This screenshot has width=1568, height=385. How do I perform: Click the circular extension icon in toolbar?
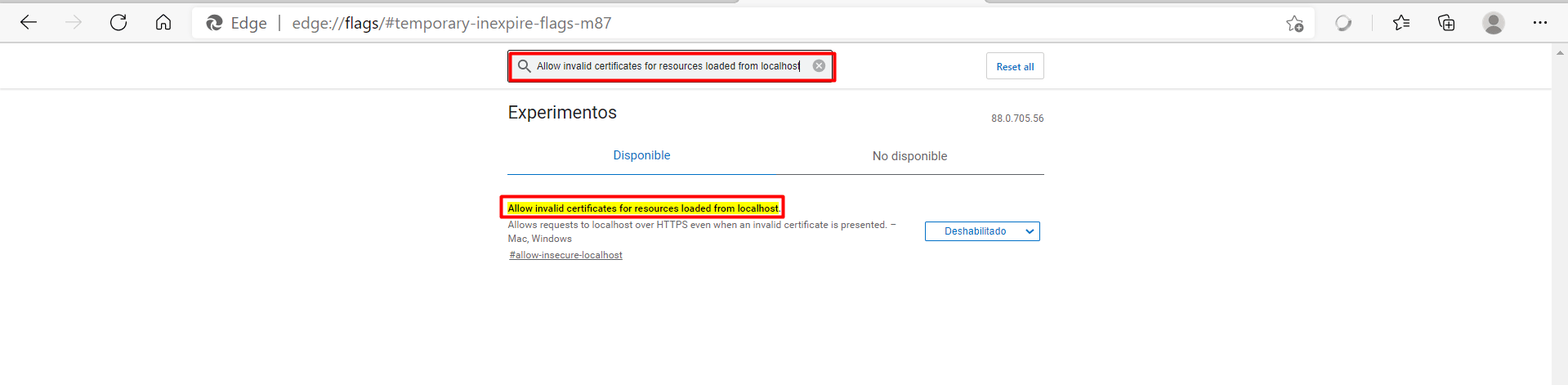(1343, 24)
